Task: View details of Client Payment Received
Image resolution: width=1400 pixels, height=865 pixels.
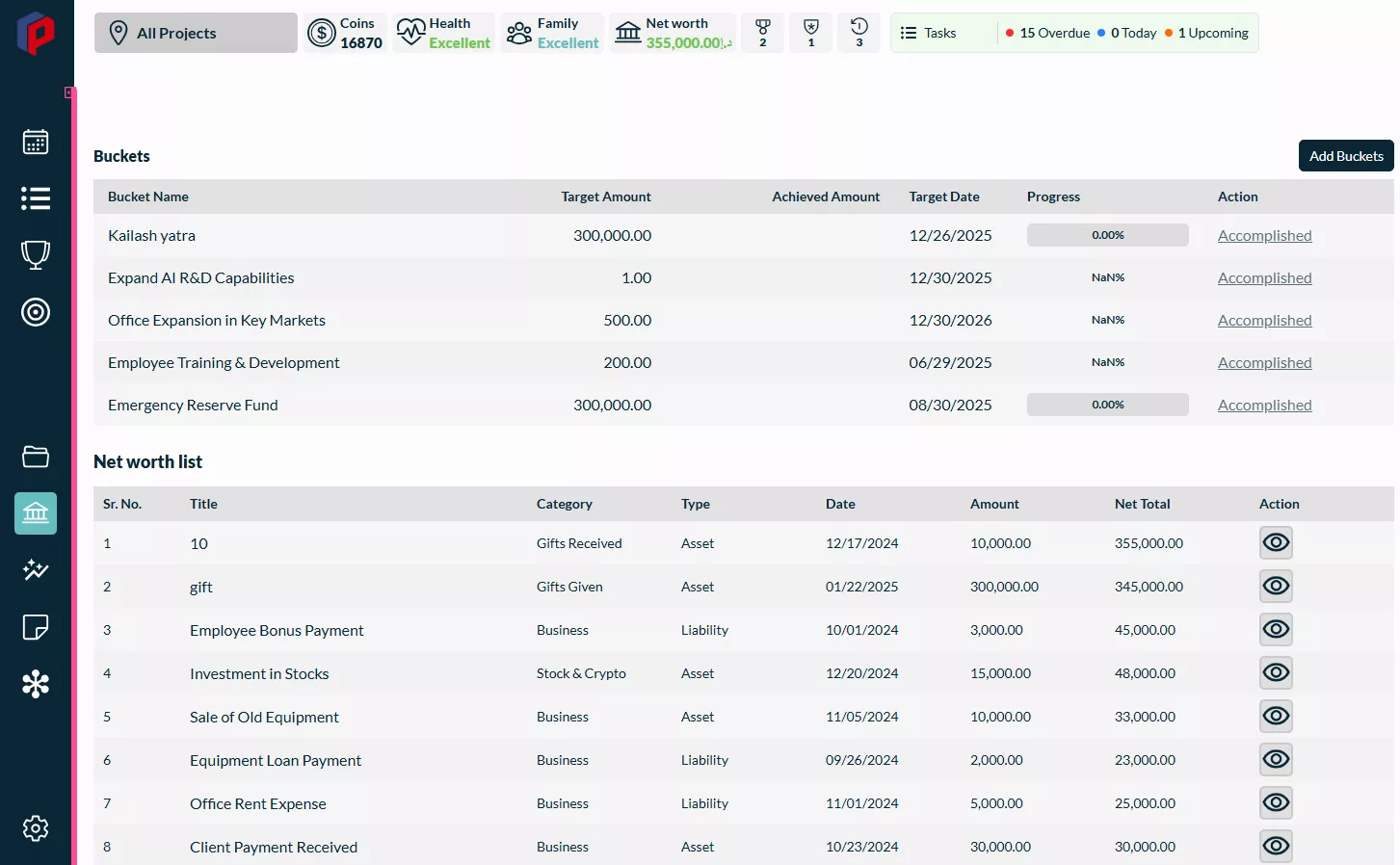Action: [1276, 846]
